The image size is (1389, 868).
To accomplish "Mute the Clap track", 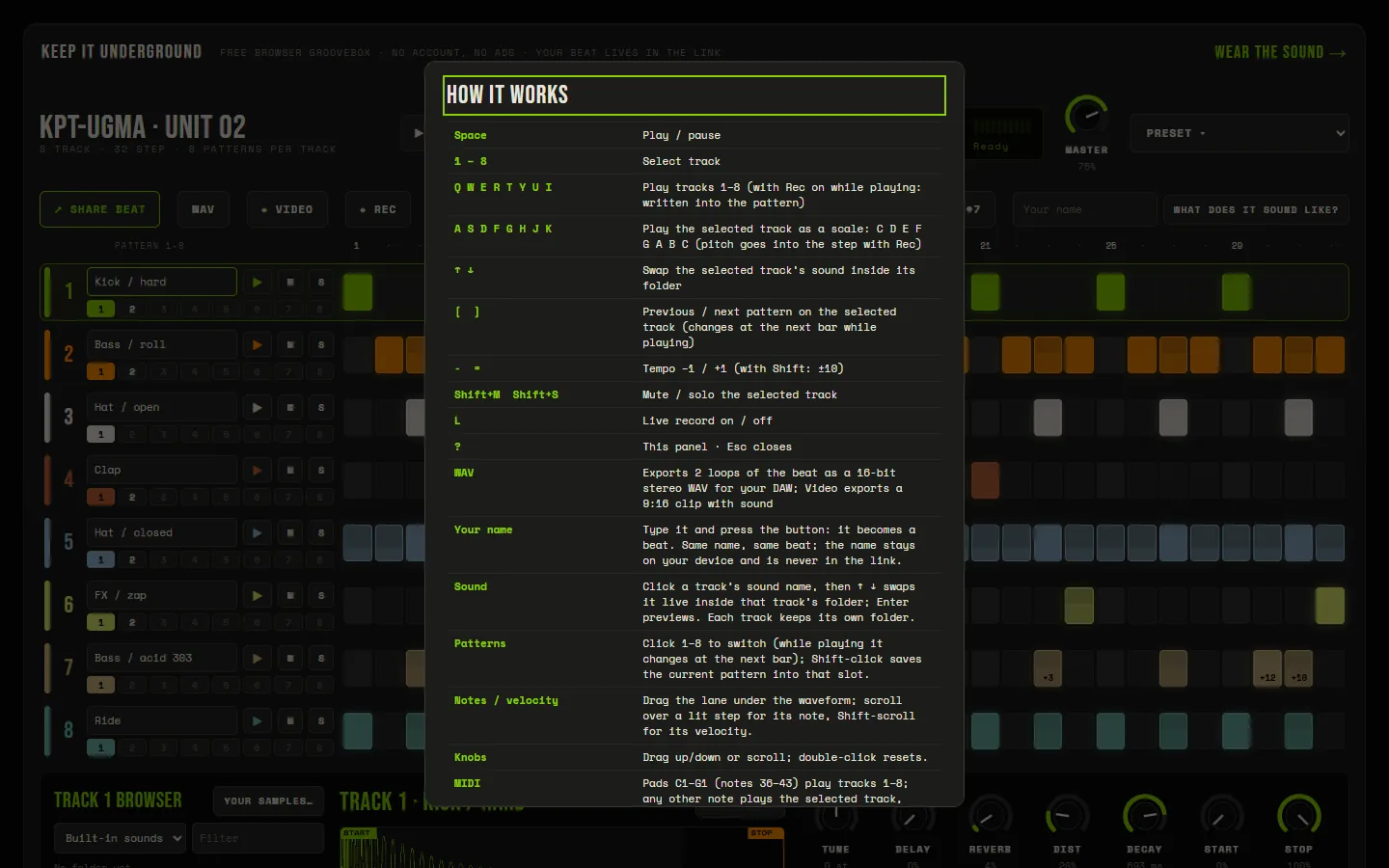I will [x=290, y=471].
